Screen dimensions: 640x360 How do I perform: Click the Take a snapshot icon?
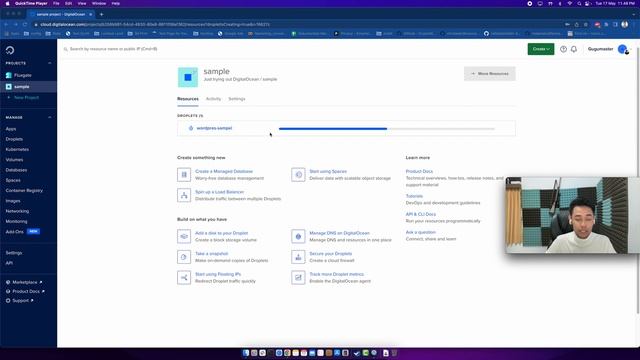[184, 257]
